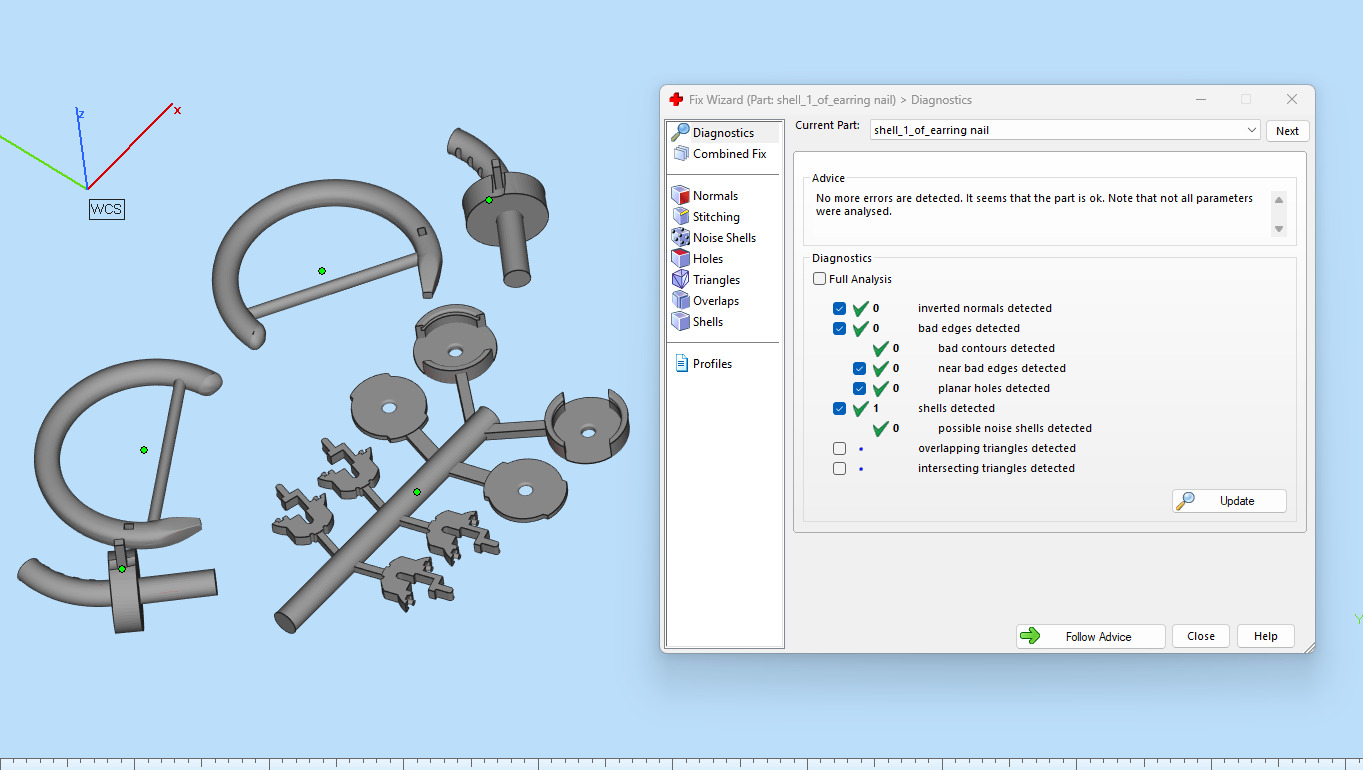Enable the Full Analysis checkbox
Screen dimensions: 1363x770
click(820, 279)
